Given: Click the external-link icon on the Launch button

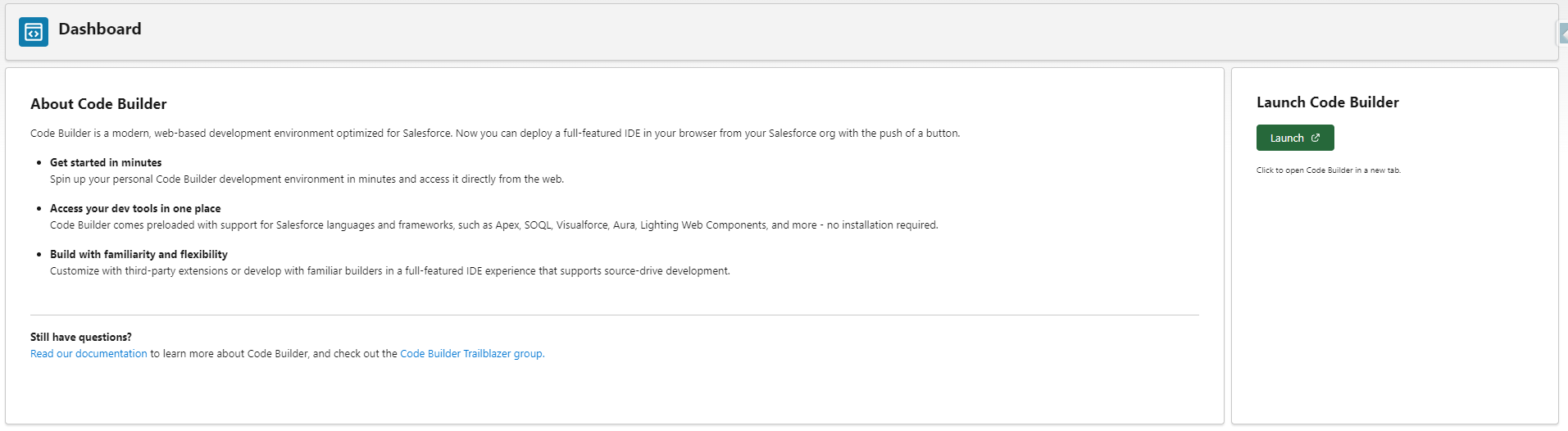Looking at the screenshot, I should [x=1316, y=138].
